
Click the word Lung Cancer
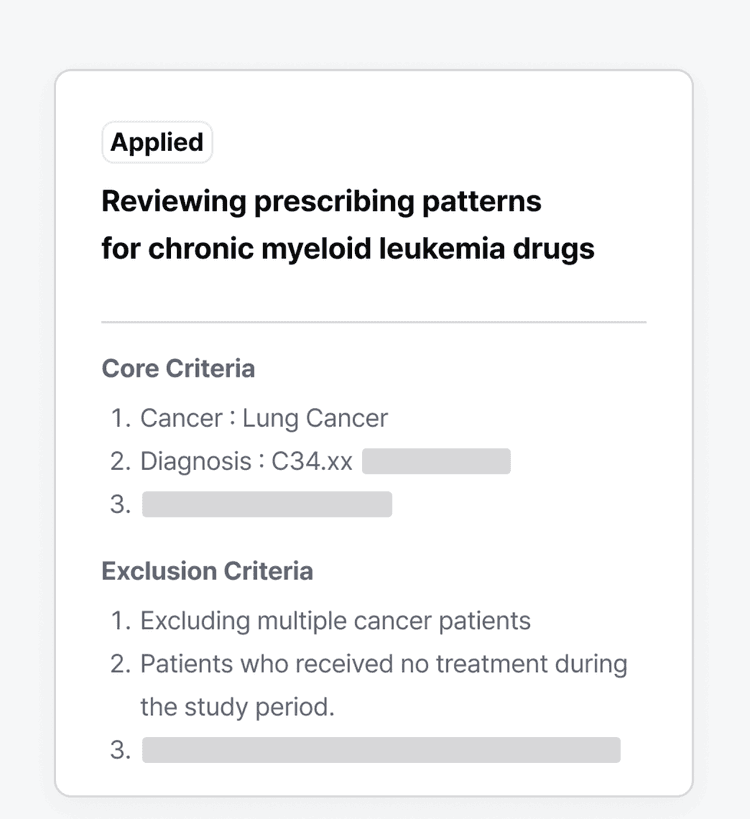[315, 418]
